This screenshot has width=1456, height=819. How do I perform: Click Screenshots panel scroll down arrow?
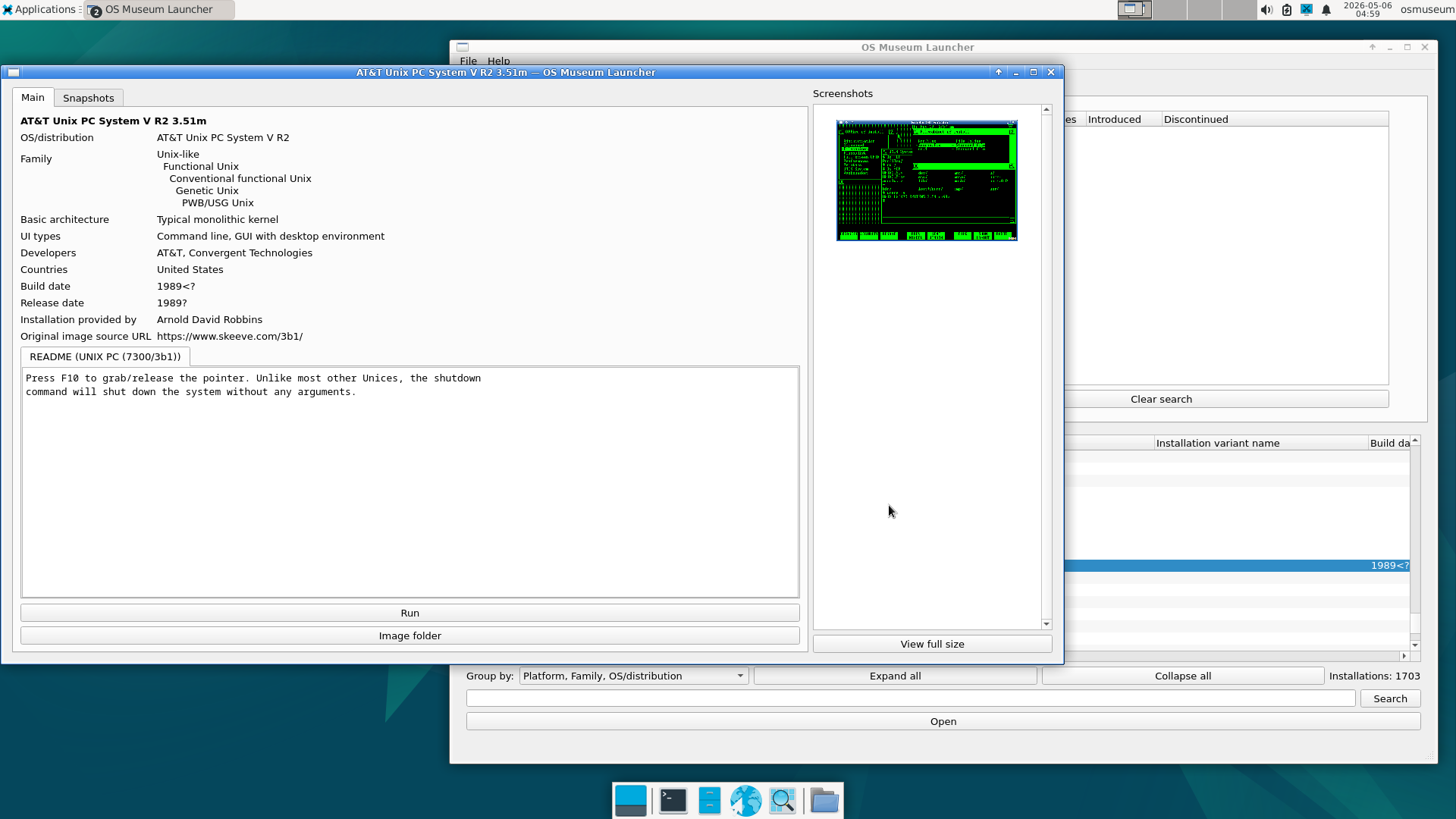[1046, 624]
